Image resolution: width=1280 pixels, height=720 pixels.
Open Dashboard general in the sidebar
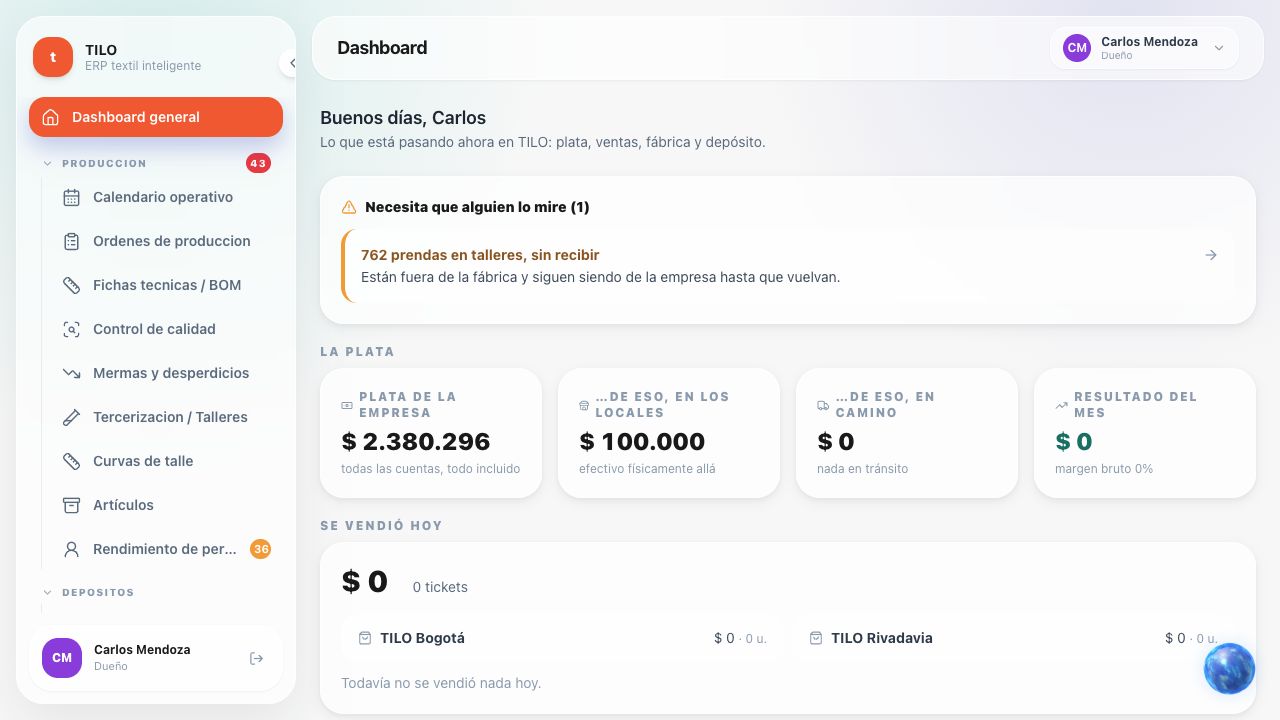pyautogui.click(x=156, y=117)
